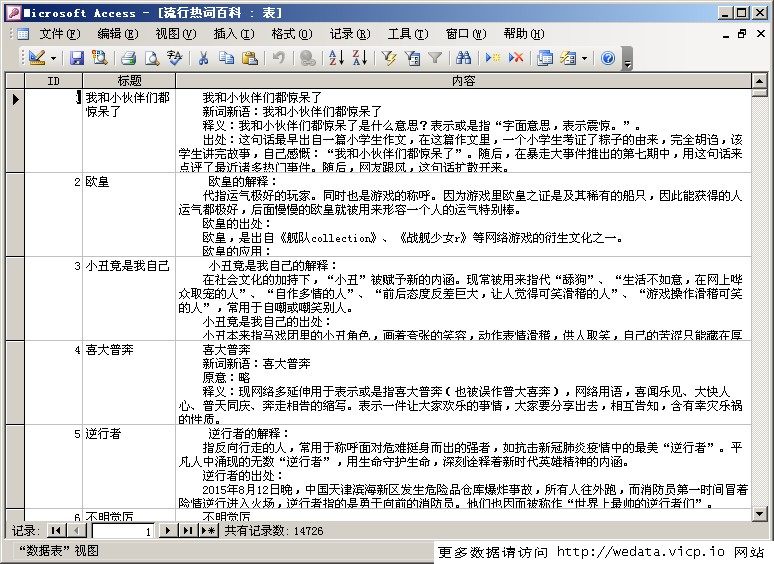The height and width of the screenshot is (564, 774).
Task: Open Print Preview magnifier icon
Action: click(152, 58)
